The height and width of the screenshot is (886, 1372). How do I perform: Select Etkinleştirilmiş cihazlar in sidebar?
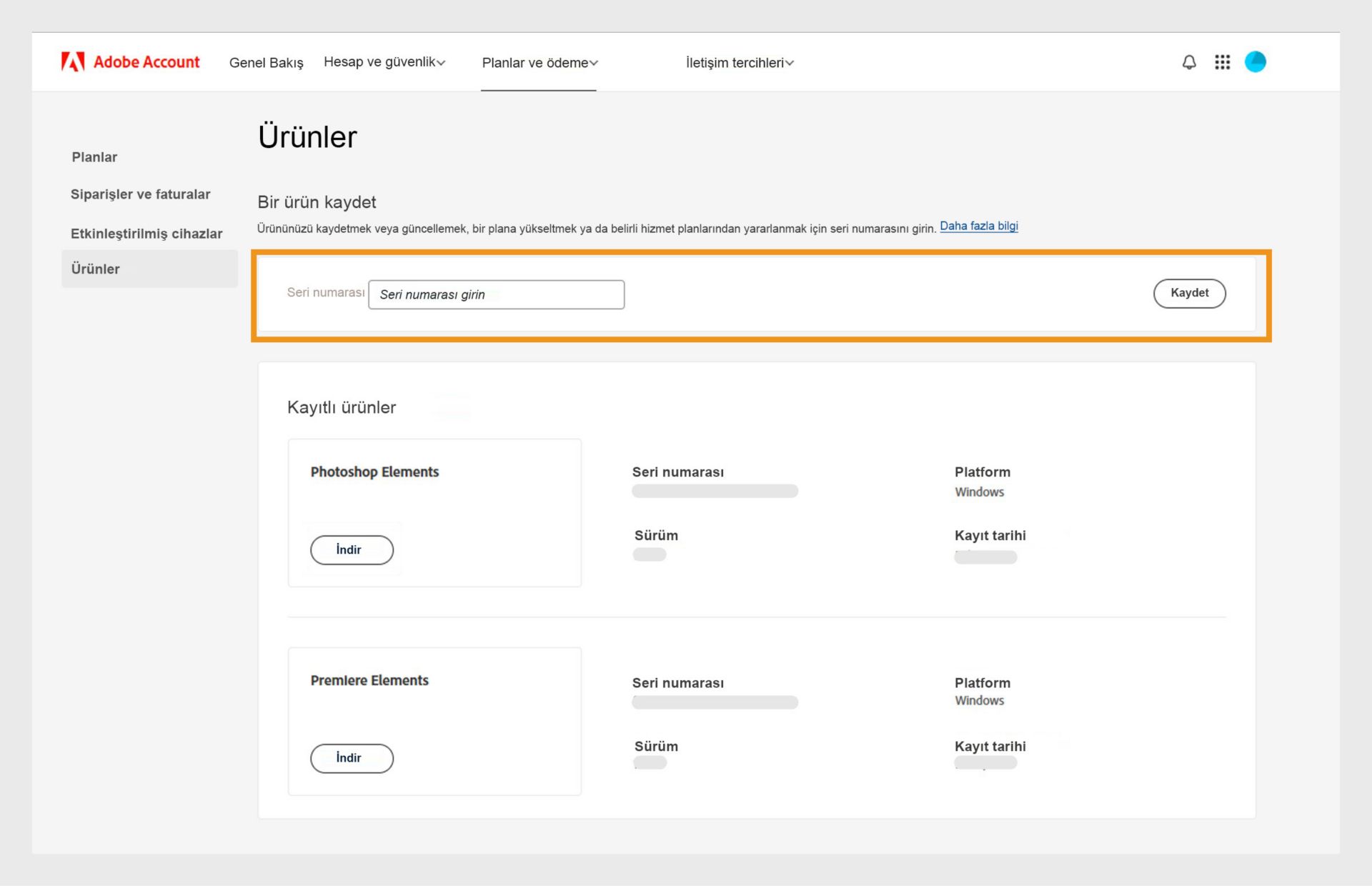click(146, 234)
